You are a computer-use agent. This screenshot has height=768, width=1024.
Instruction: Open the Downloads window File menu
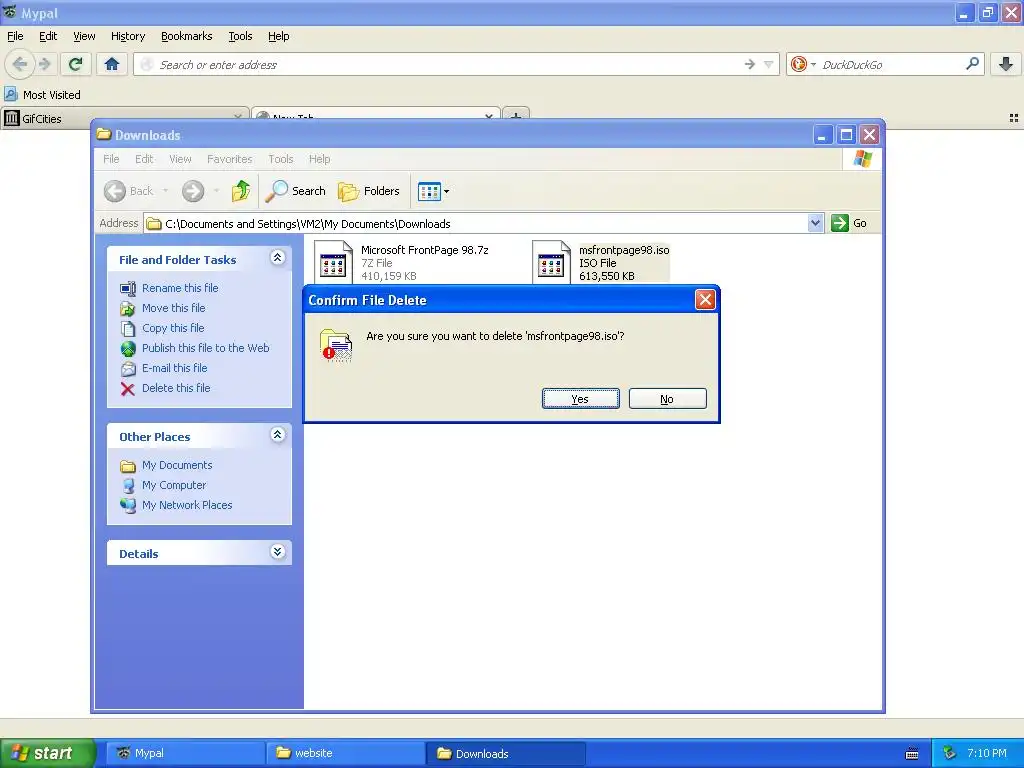tap(111, 159)
